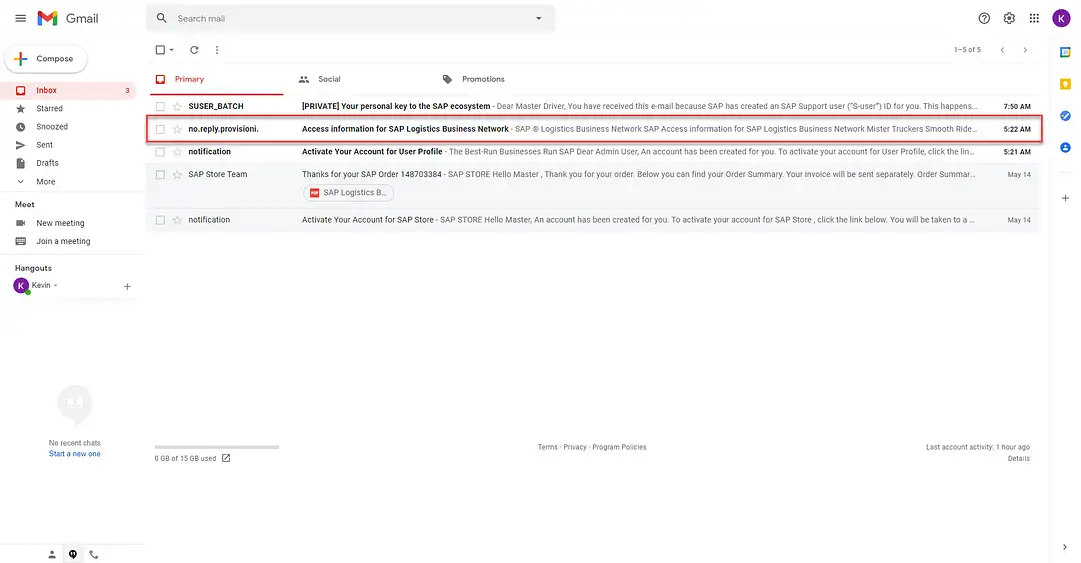Star the Activate Account for SAP Store email
Screen dimensions: 1081x563
coord(177,220)
